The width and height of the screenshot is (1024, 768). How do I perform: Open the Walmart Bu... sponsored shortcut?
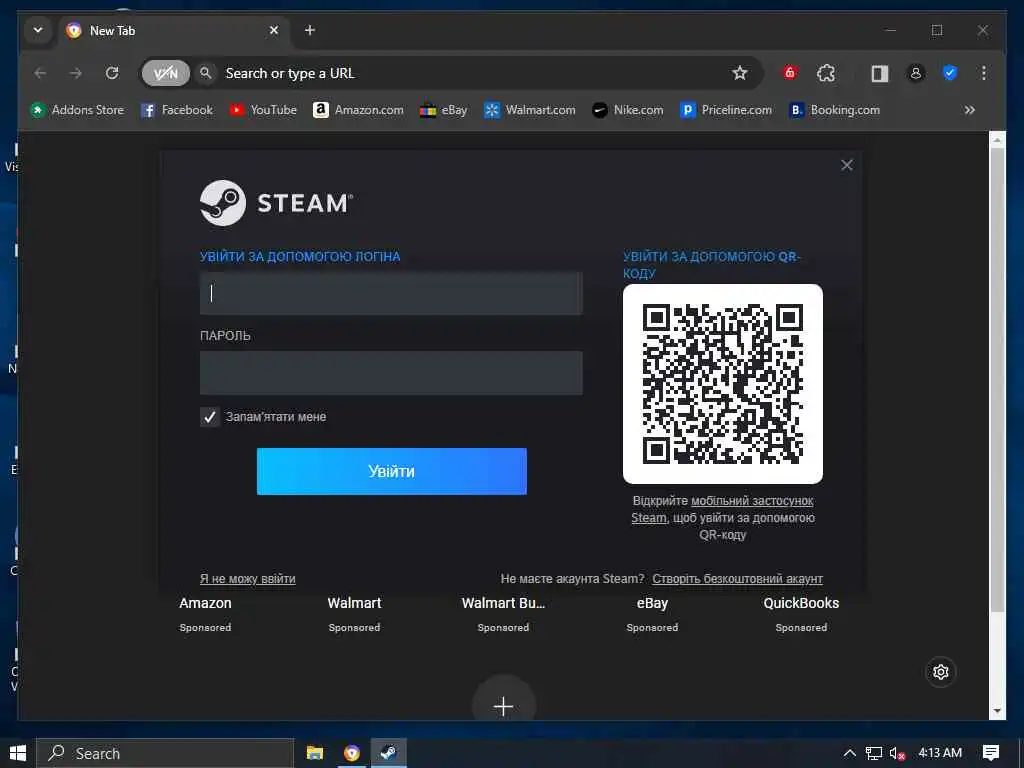503,613
